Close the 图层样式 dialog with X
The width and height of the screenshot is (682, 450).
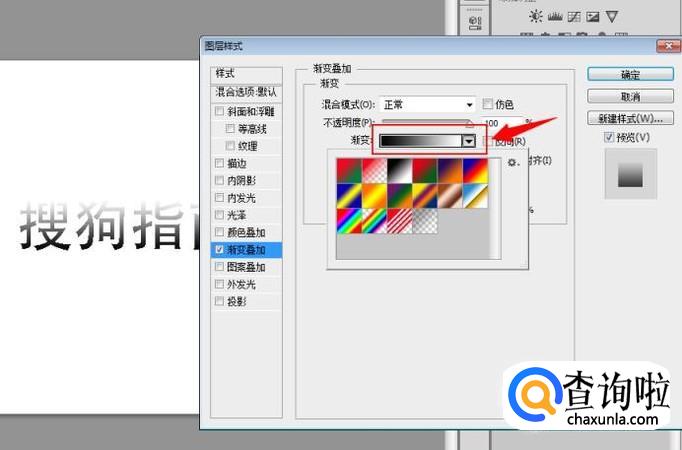[669, 46]
